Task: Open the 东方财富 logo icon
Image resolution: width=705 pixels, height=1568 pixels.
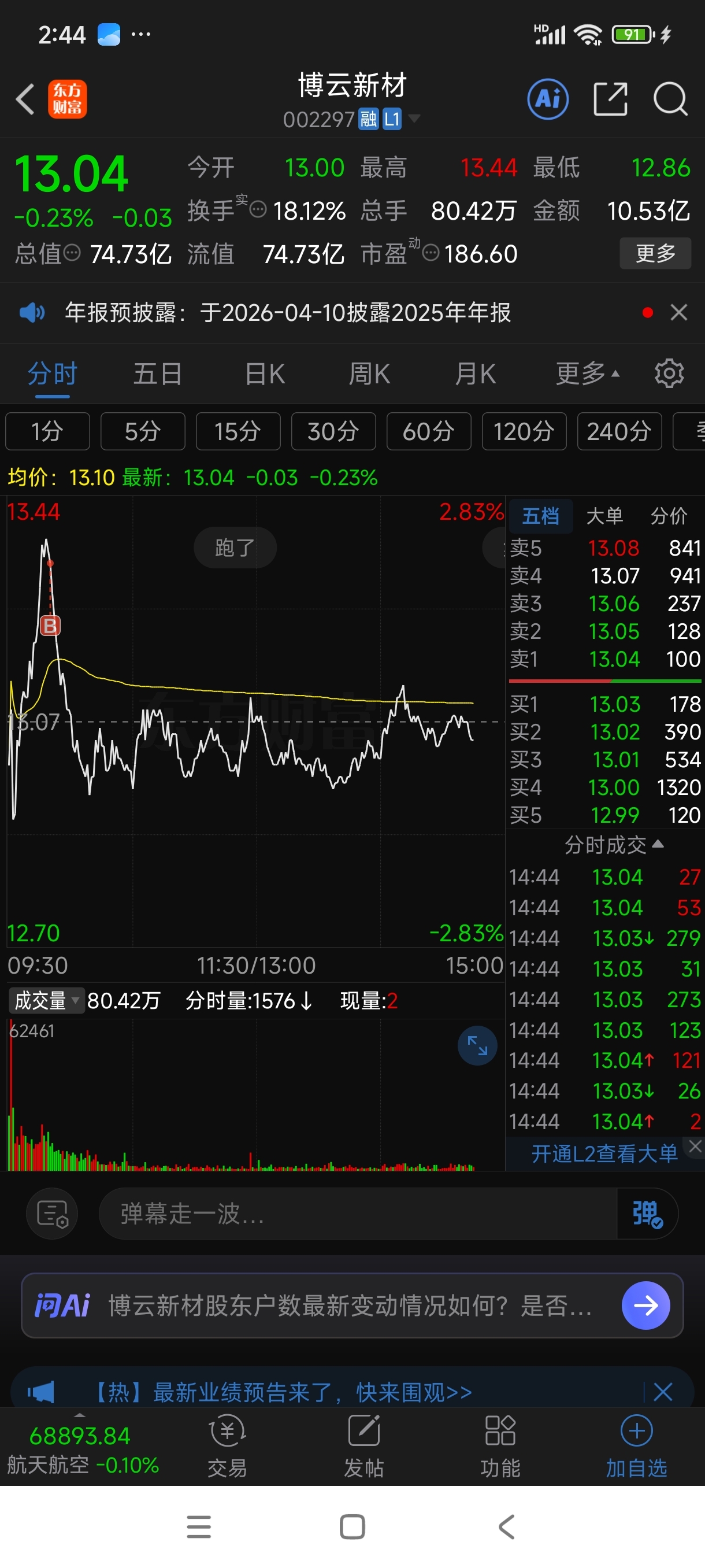Action: point(68,99)
